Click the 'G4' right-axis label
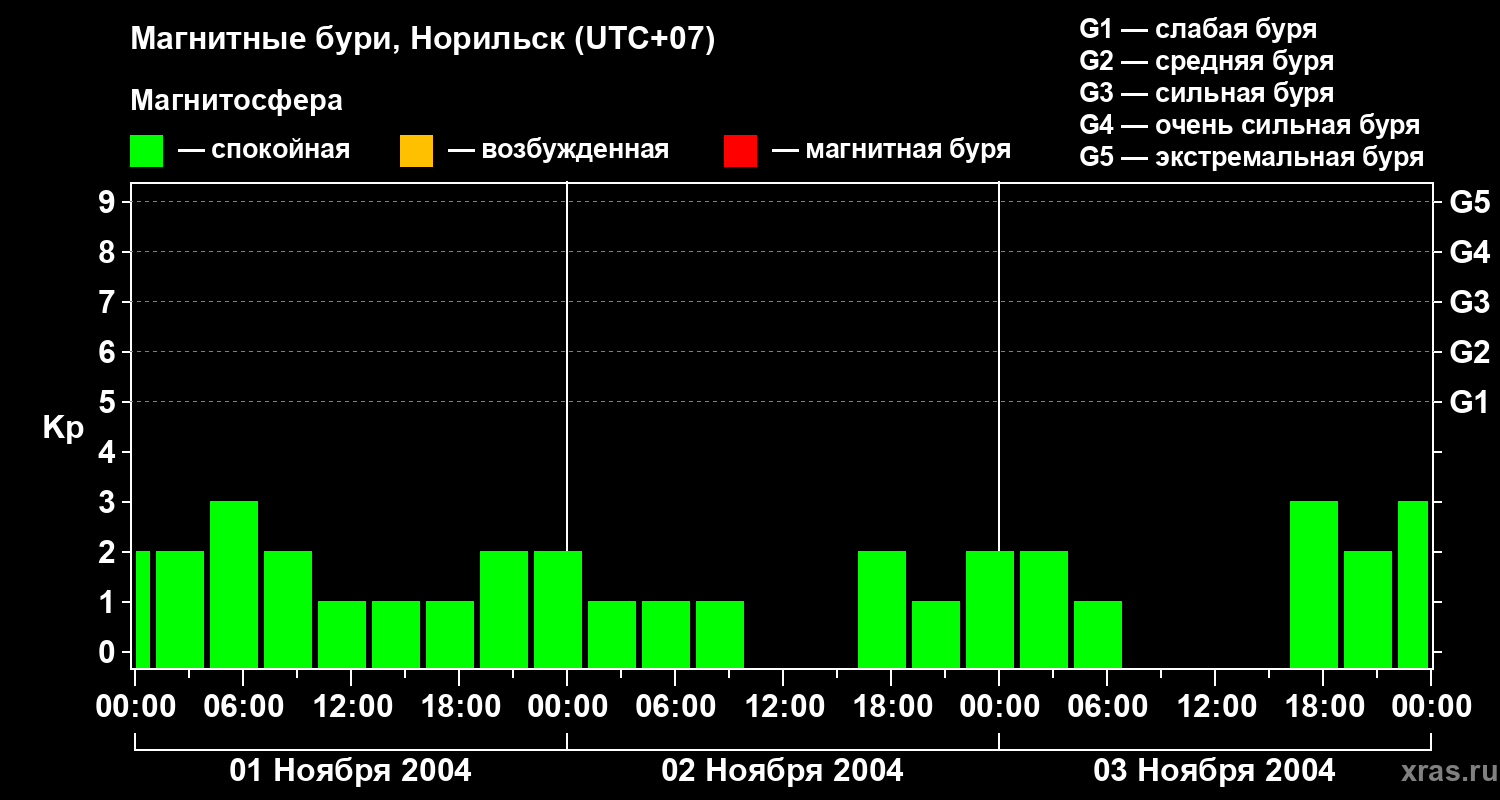This screenshot has width=1500, height=800. (x=1470, y=252)
